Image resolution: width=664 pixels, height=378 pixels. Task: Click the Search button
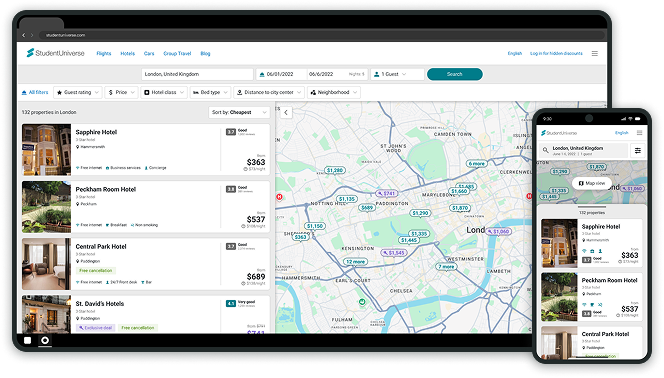click(455, 74)
